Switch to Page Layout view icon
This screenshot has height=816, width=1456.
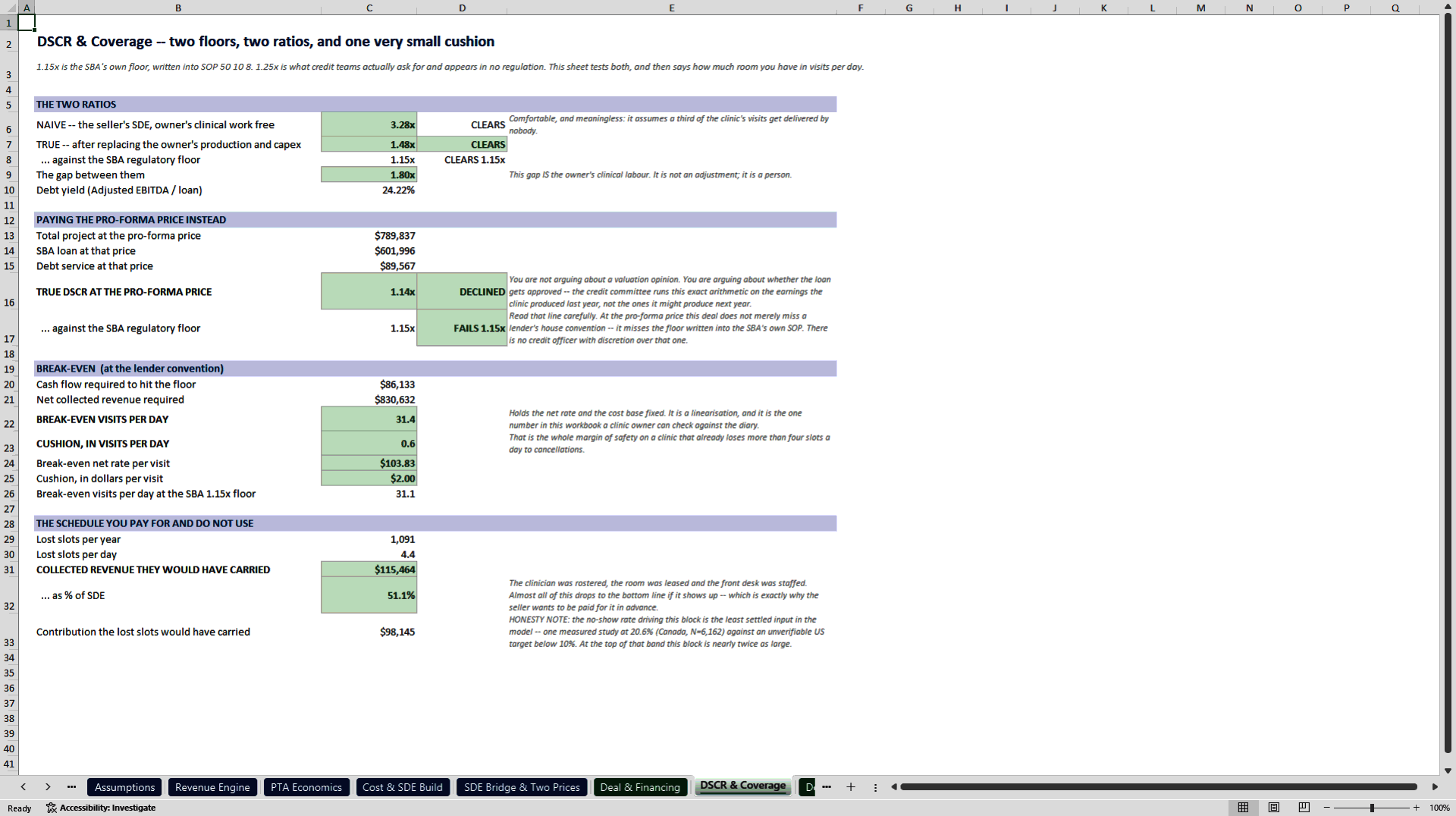click(1274, 808)
